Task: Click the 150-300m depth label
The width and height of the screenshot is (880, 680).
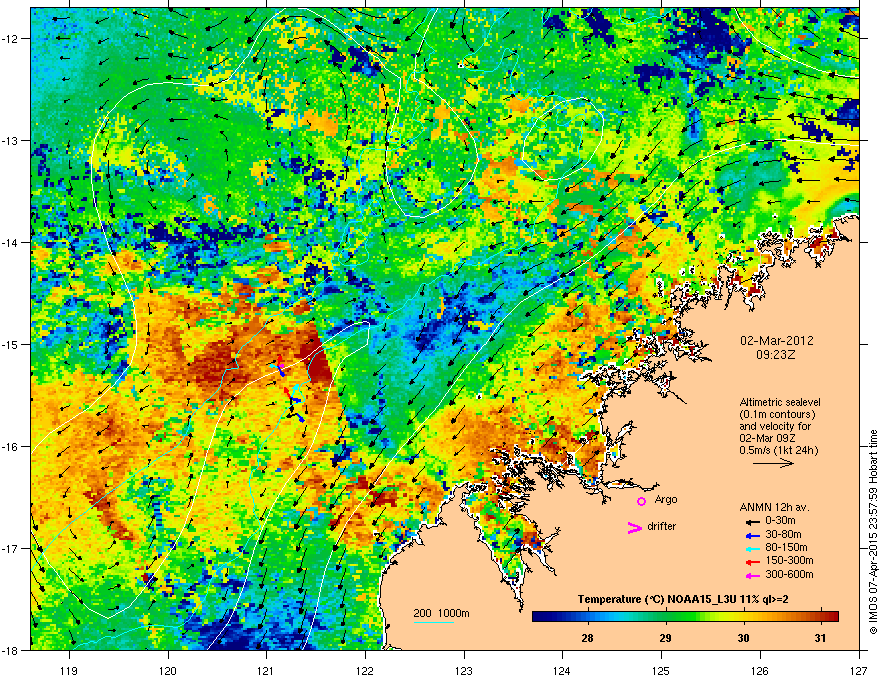Action: 789,560
